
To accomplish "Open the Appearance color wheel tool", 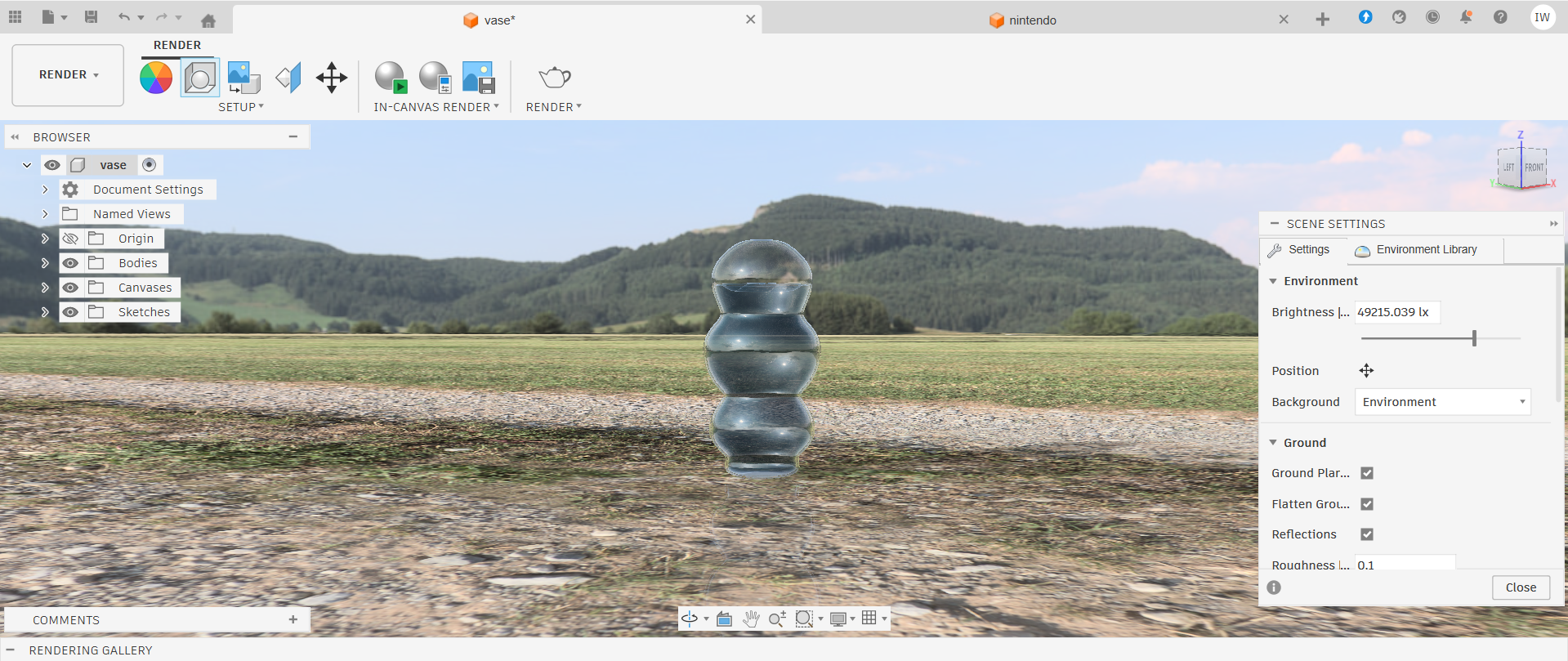I will point(155,78).
